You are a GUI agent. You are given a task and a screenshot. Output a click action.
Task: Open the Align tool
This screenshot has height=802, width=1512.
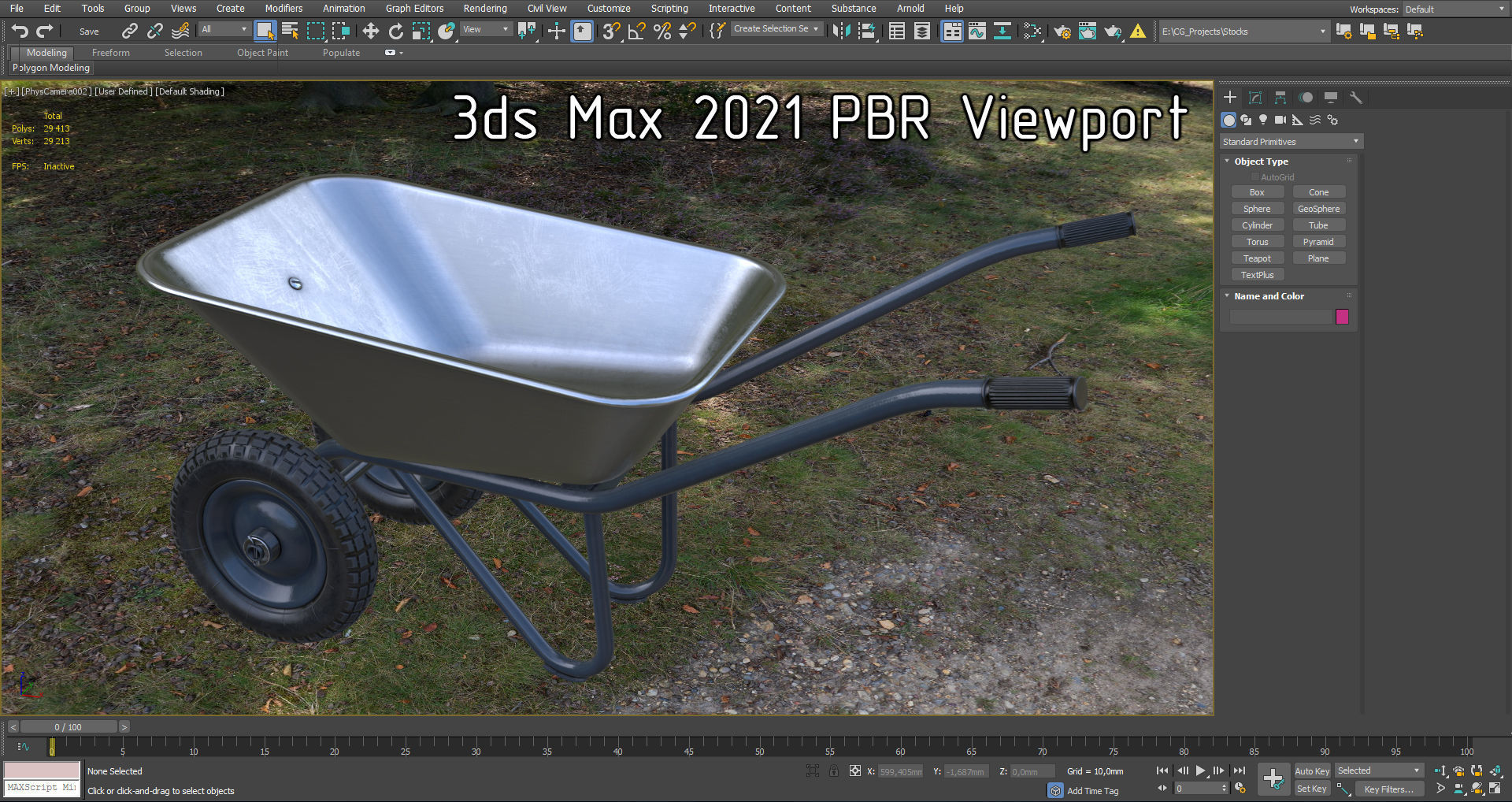[x=867, y=32]
